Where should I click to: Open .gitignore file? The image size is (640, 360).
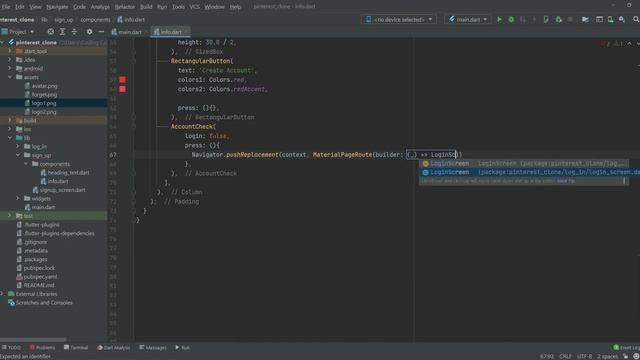(x=35, y=242)
